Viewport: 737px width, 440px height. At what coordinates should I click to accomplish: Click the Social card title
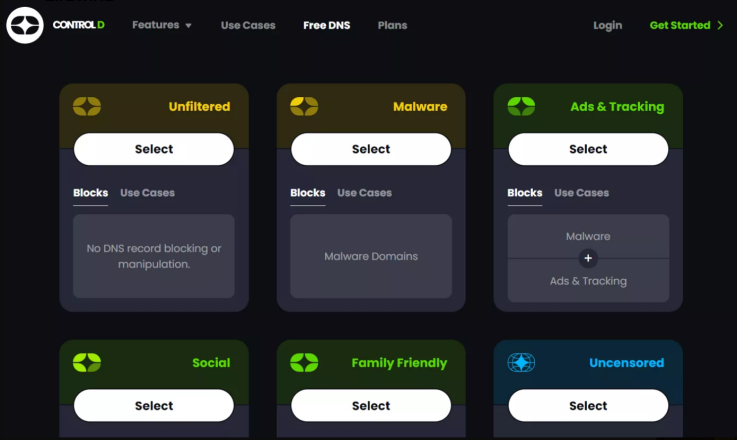click(211, 363)
